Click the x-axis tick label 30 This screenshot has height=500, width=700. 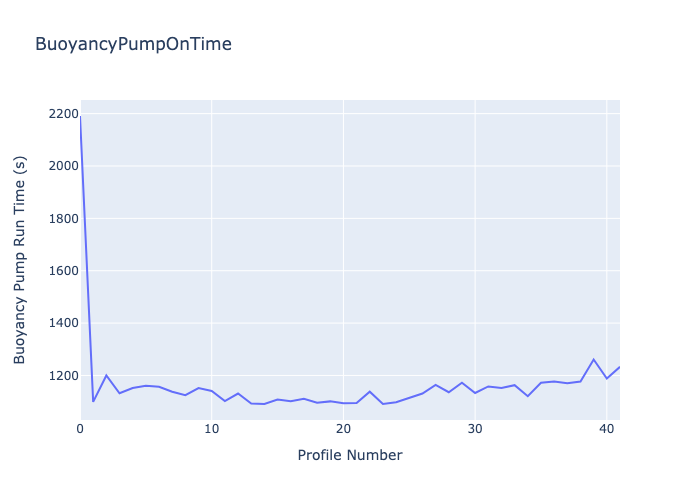click(475, 429)
